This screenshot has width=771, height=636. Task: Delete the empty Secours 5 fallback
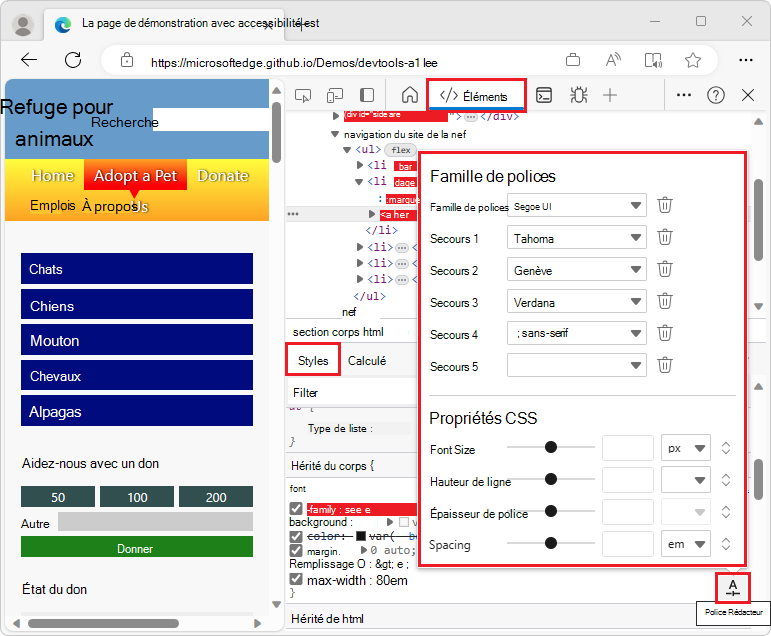(665, 365)
